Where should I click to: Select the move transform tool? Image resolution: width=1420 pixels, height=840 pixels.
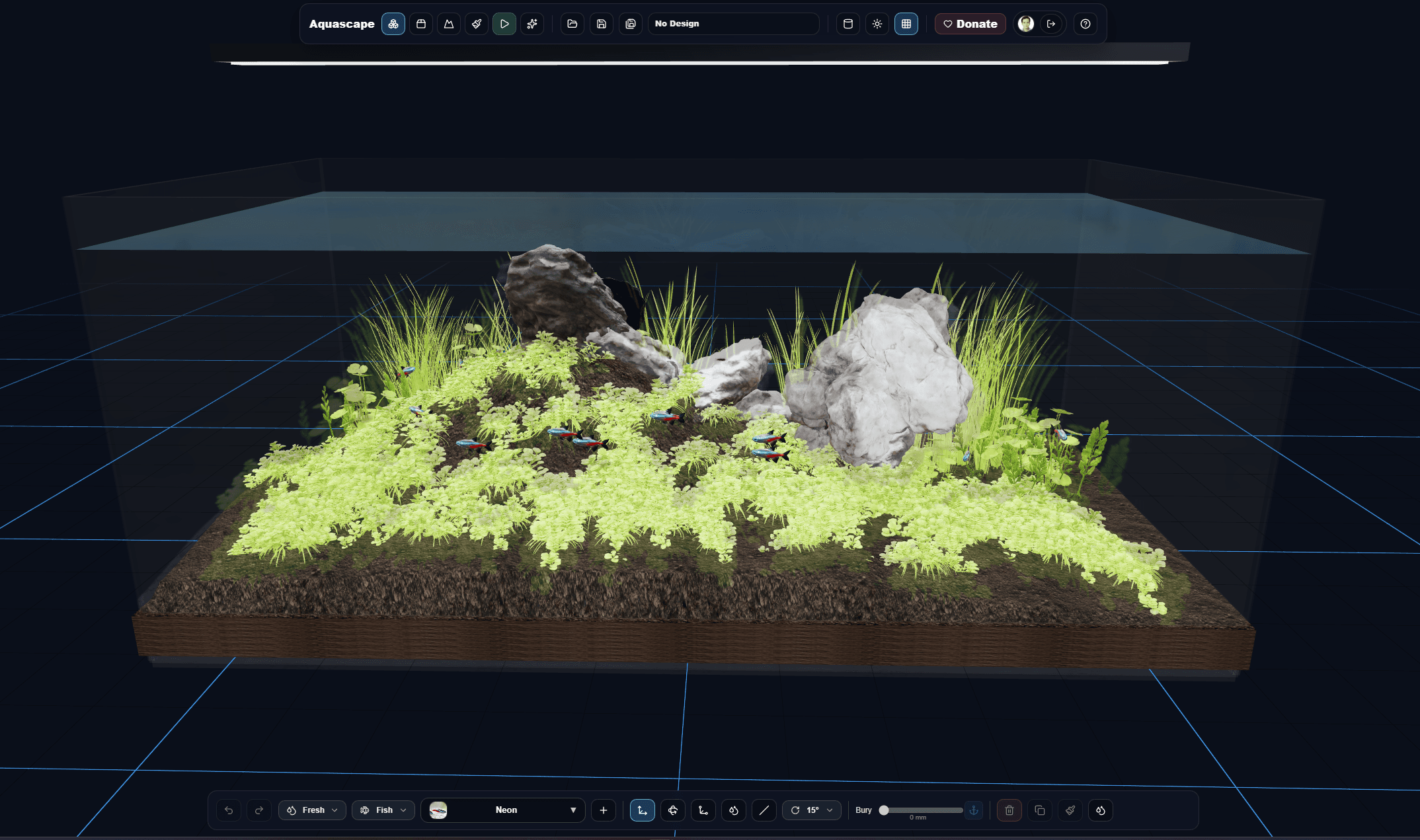[641, 810]
